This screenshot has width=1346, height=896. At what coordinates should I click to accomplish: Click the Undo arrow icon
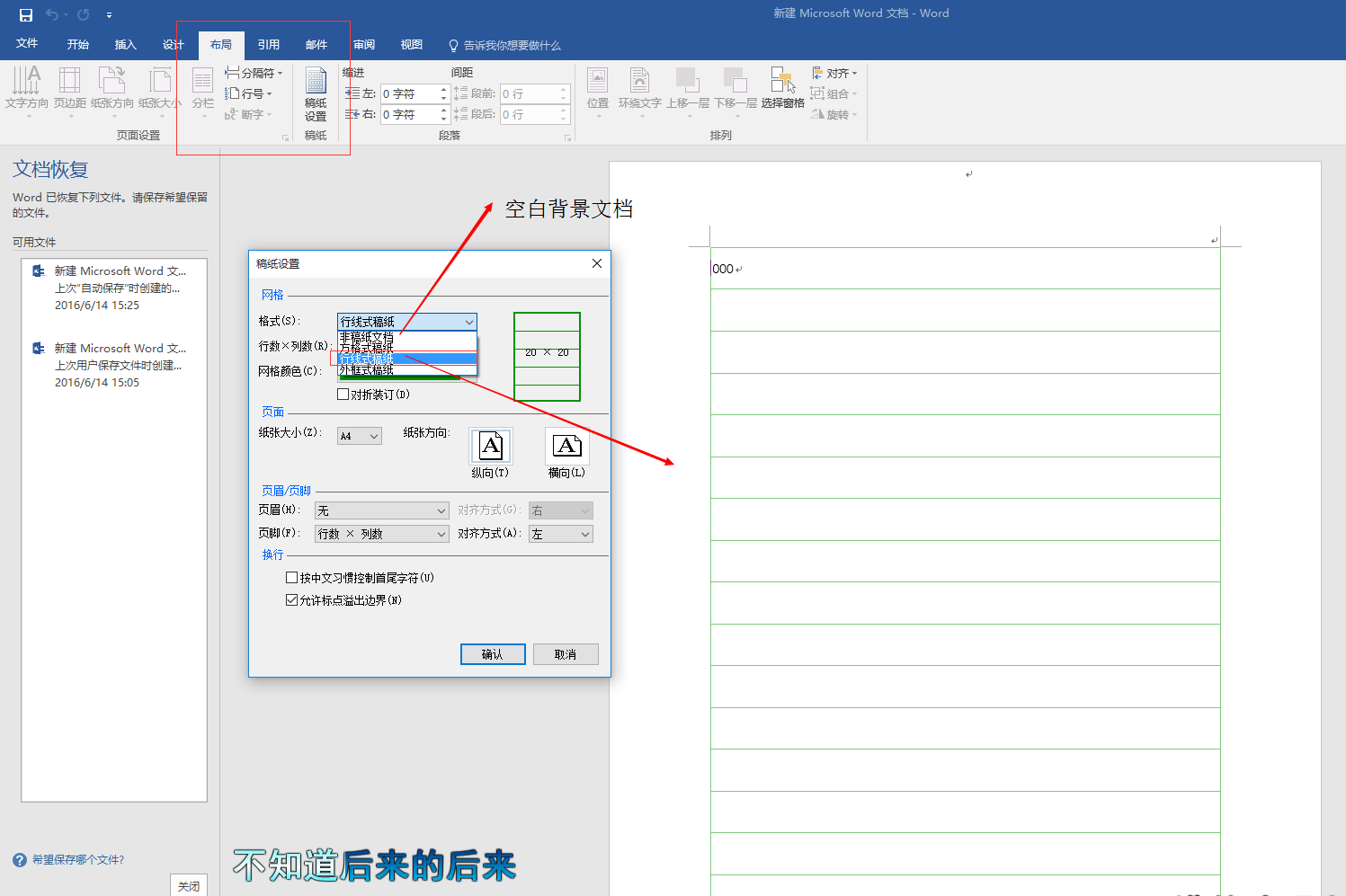[x=52, y=14]
